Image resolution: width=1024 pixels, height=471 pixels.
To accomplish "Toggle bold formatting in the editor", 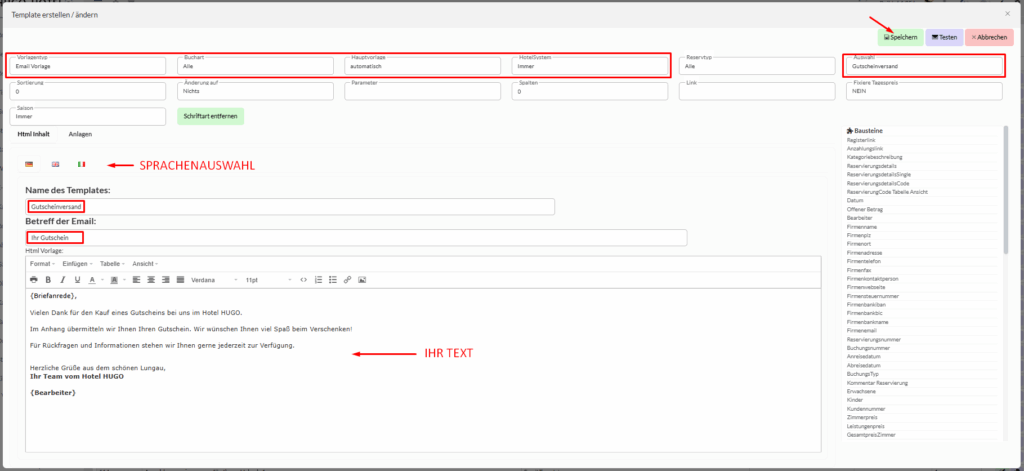I will point(48,279).
